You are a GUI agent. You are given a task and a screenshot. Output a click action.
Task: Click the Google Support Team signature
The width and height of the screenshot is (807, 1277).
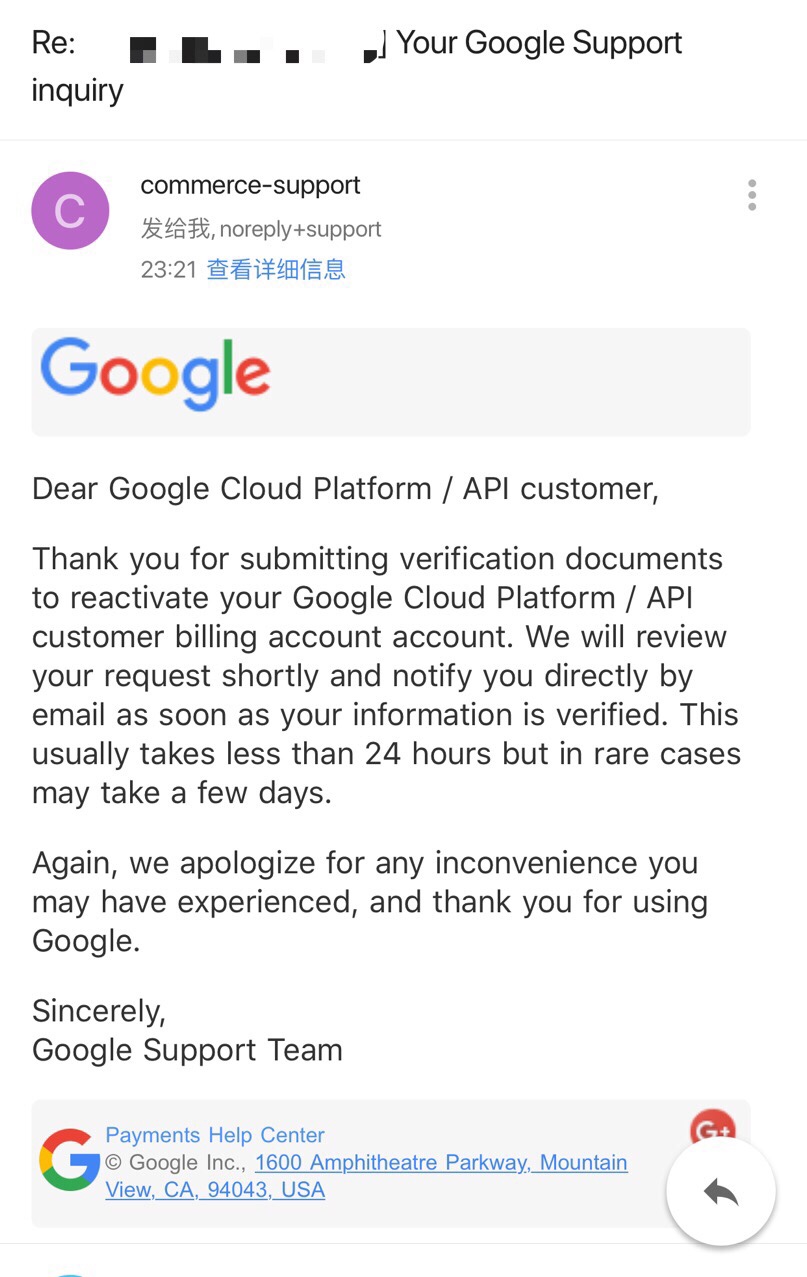point(187,1050)
